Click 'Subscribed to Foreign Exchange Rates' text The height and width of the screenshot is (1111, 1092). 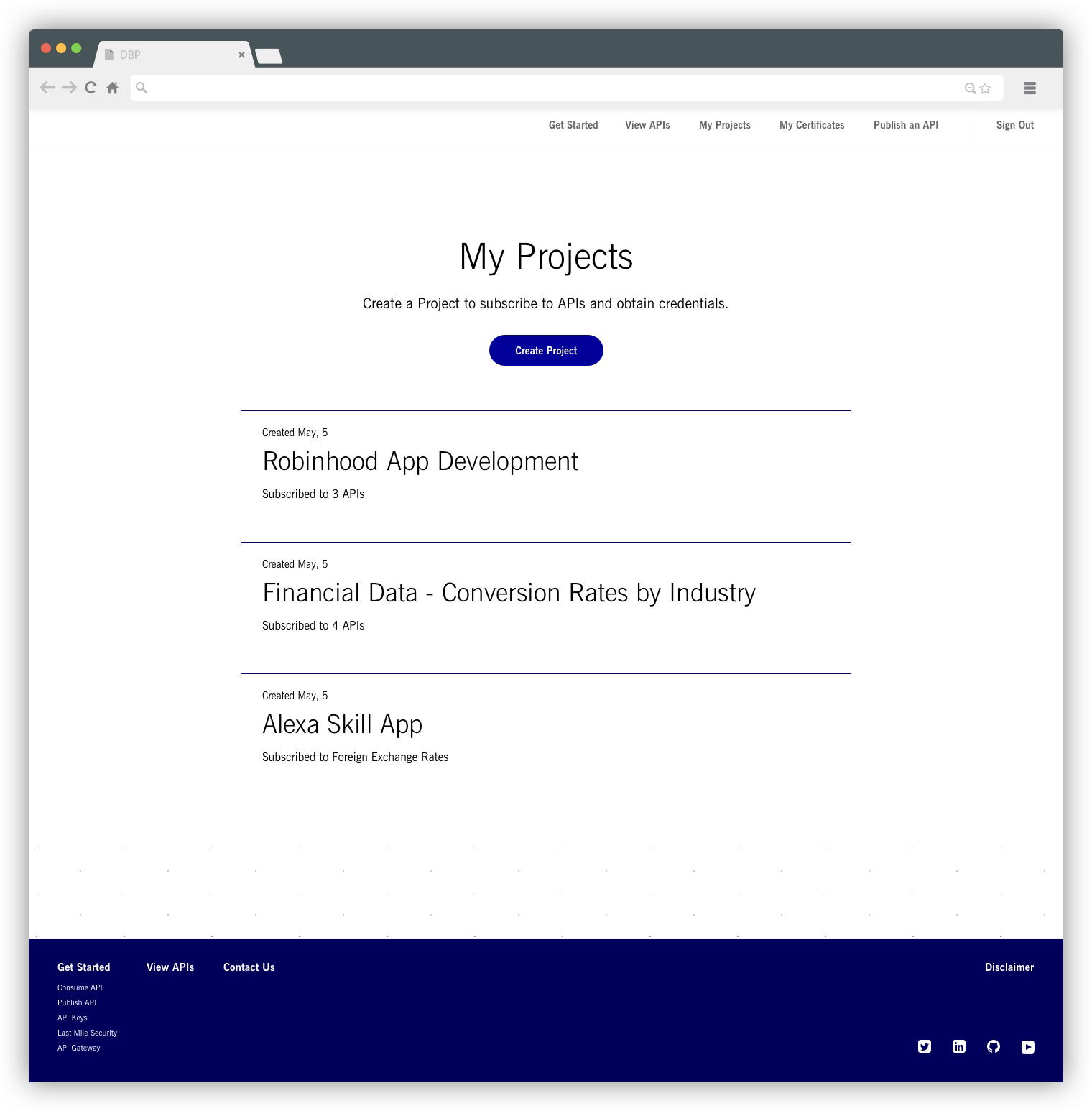(355, 757)
